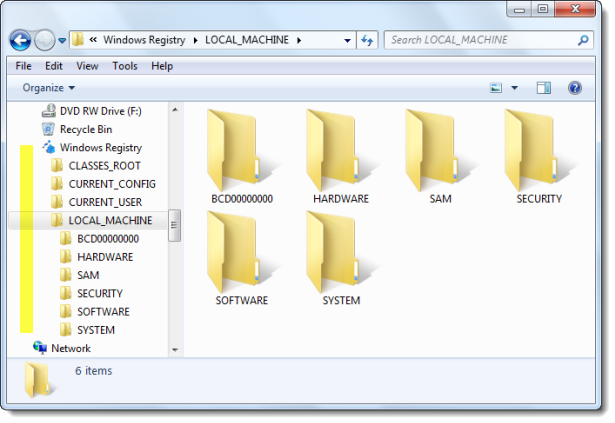615x423 pixels.
Task: Click the search magnifier icon
Action: pos(583,40)
